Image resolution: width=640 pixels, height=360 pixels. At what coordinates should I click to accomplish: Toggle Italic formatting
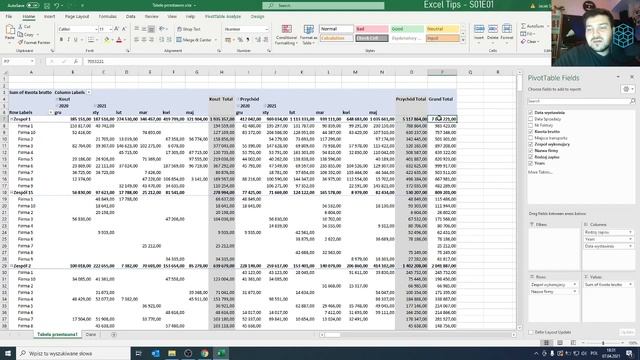tap(68, 40)
